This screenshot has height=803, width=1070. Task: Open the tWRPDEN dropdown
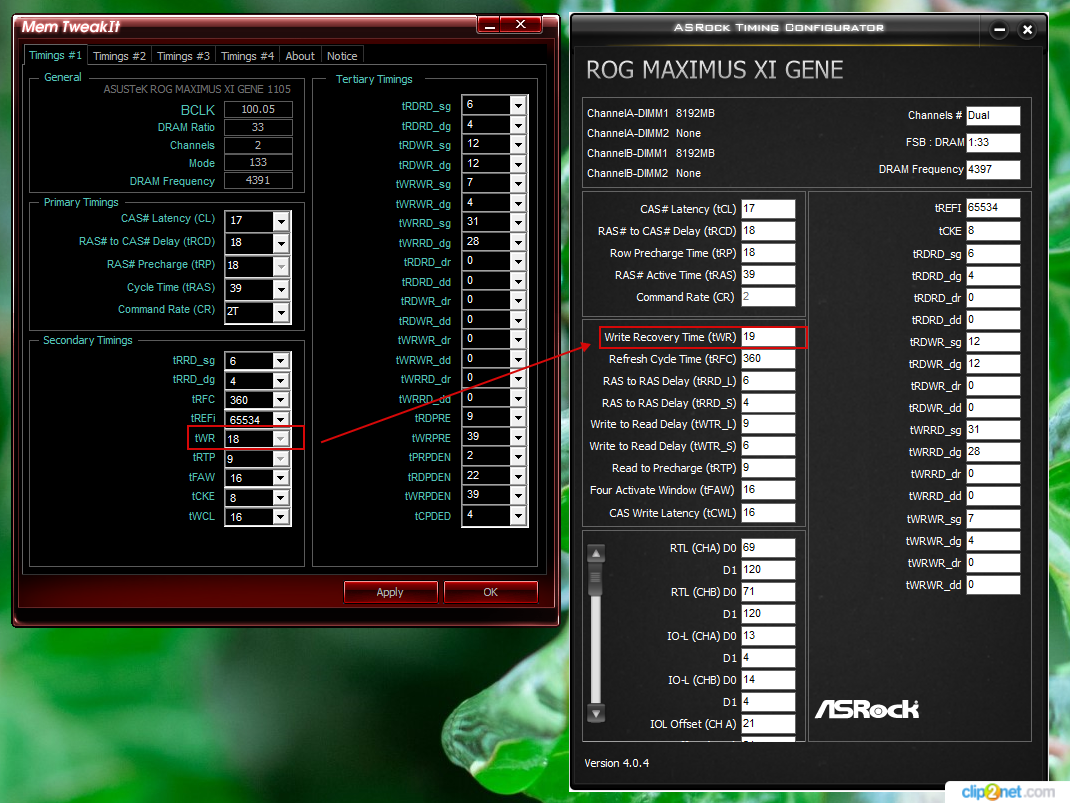(518, 495)
